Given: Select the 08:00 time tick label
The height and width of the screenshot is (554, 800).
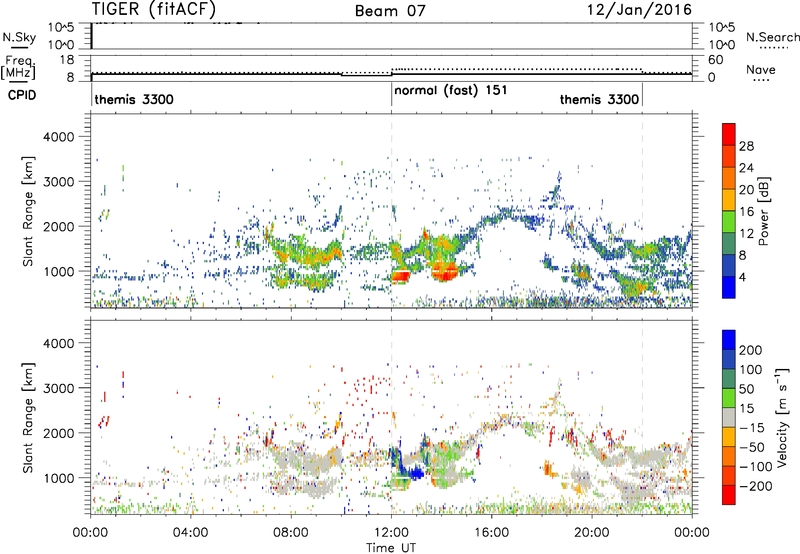Looking at the screenshot, I should [290, 533].
